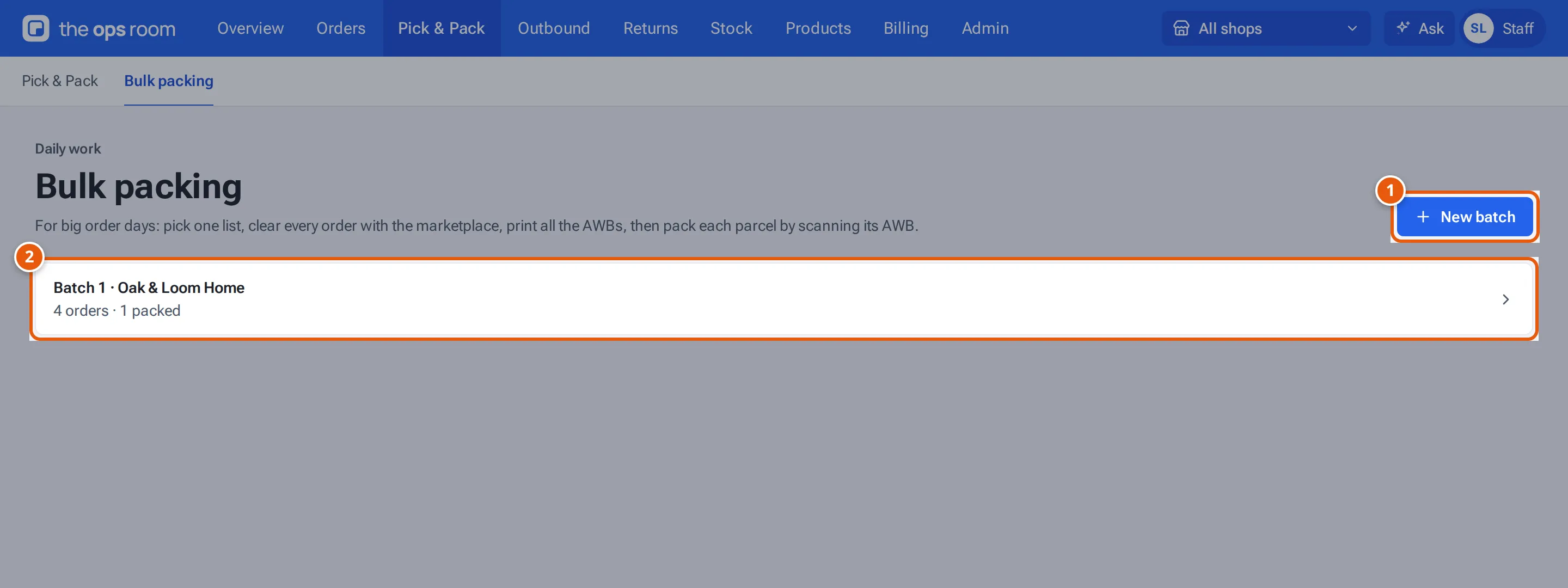The image size is (1568, 588).
Task: Select the Bulk packing tab
Action: [x=169, y=81]
